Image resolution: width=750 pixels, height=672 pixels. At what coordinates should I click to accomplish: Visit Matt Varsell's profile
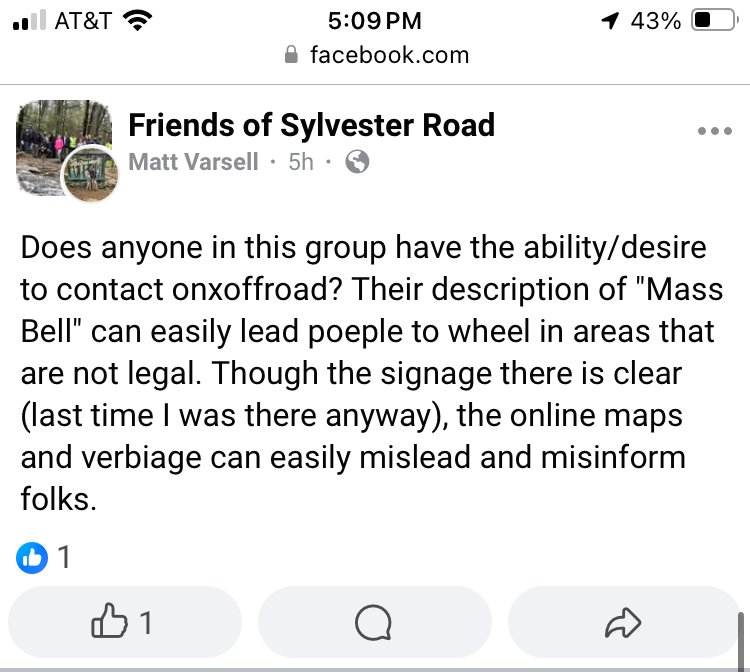click(193, 162)
